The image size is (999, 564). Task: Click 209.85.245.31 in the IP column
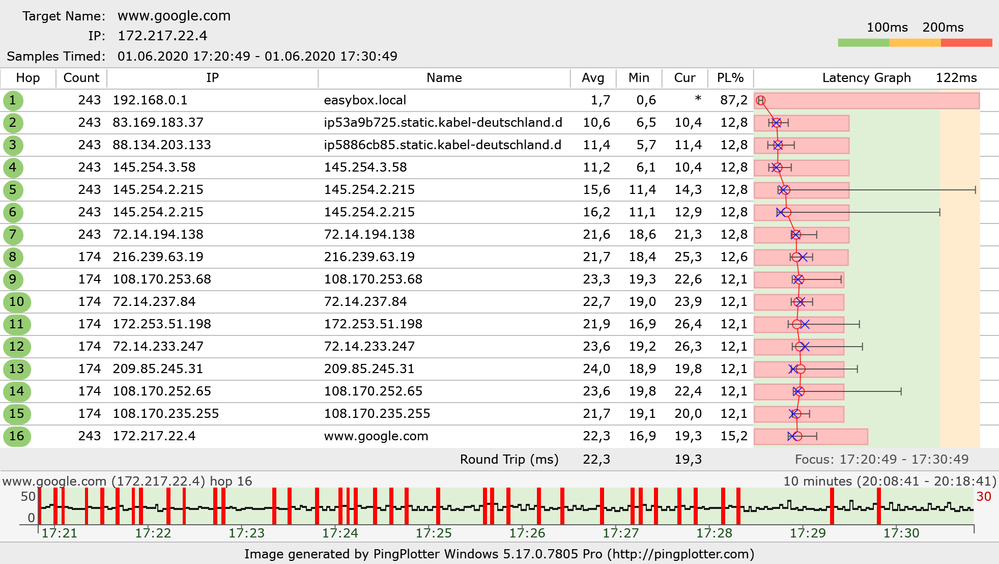pyautogui.click(x=158, y=368)
